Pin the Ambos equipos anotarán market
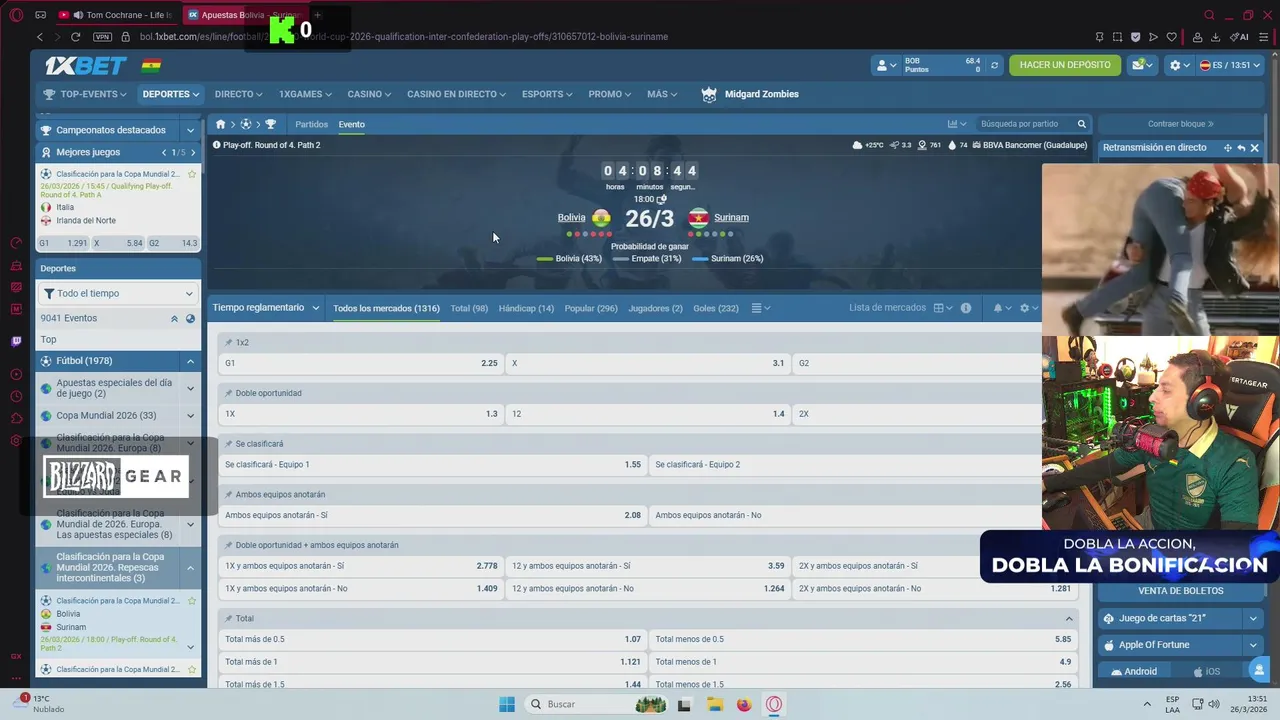Screen dimensions: 1280x720 (x=228, y=494)
